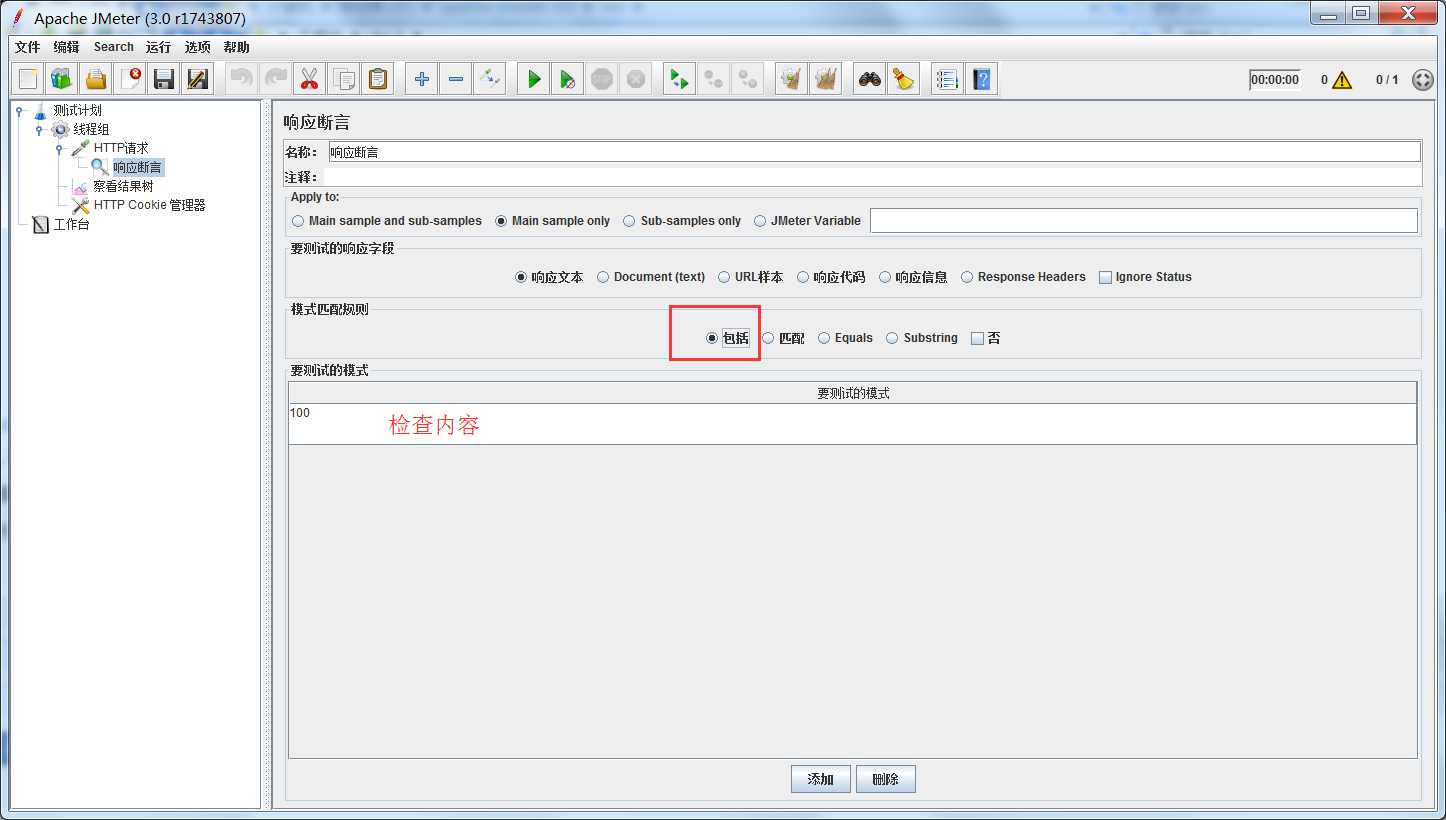This screenshot has width=1446, height=820.
Task: Select the 包括 matching rule
Action: tap(727, 338)
